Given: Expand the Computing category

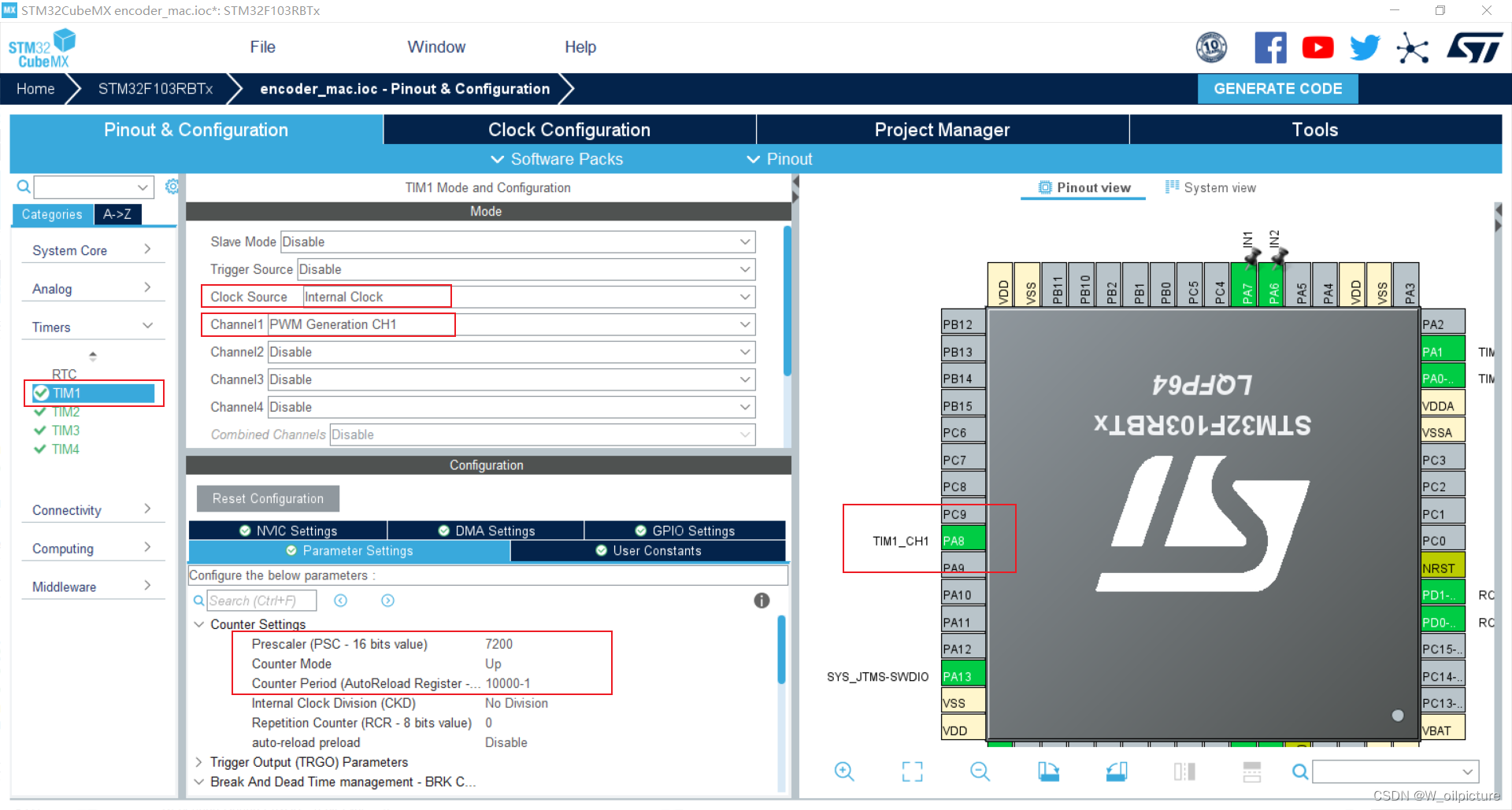Looking at the screenshot, I should coord(92,549).
